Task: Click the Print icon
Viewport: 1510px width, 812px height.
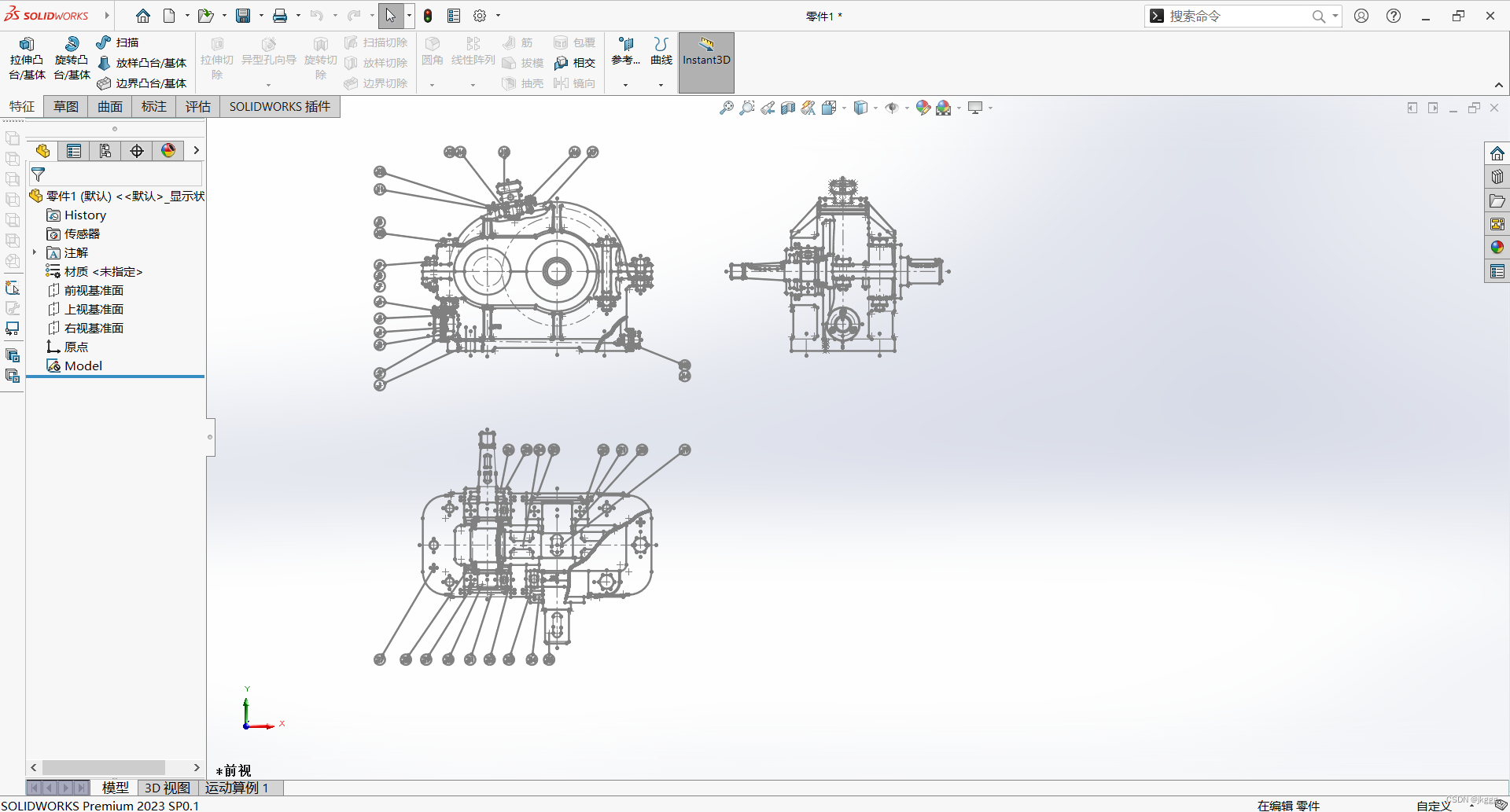Action: pyautogui.click(x=280, y=16)
